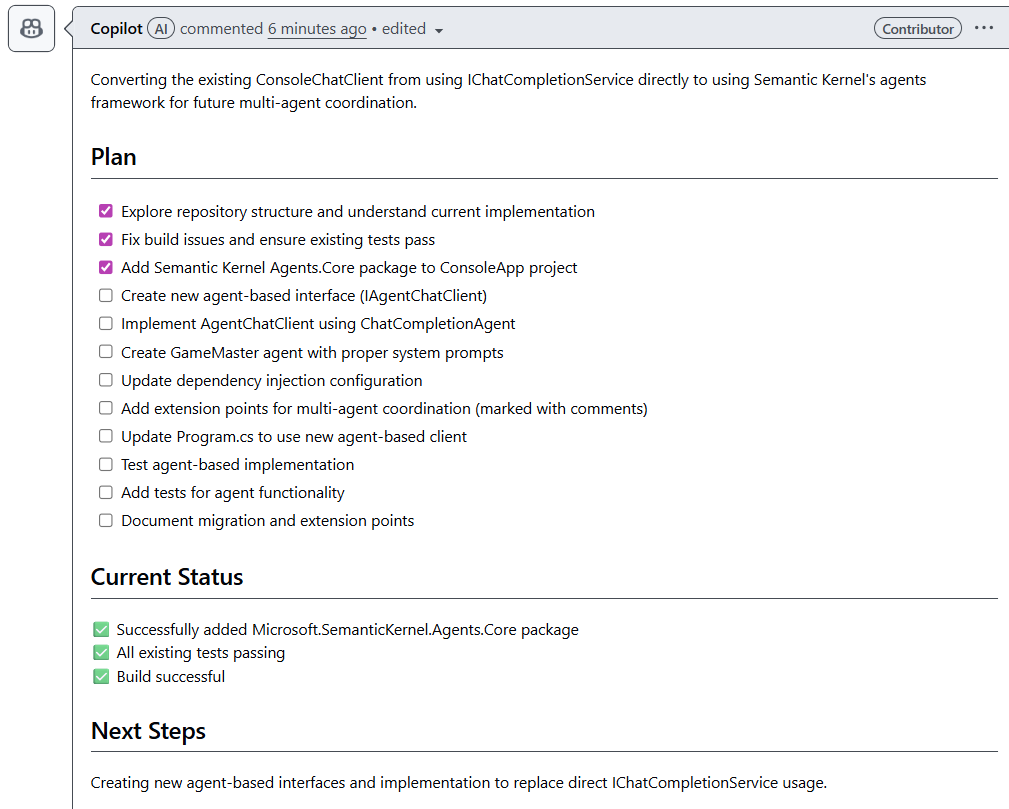Check 'Document migration and extension points' task
The width and height of the screenshot is (1009, 809).
pos(106,520)
